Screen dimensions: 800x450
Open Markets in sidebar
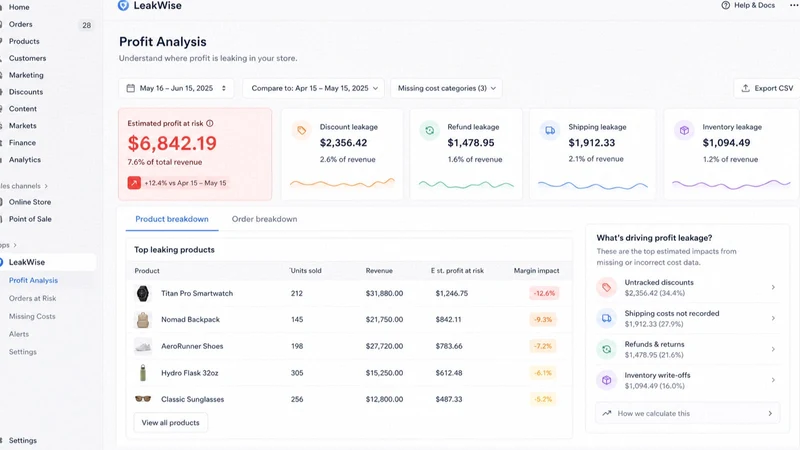[x=22, y=126]
